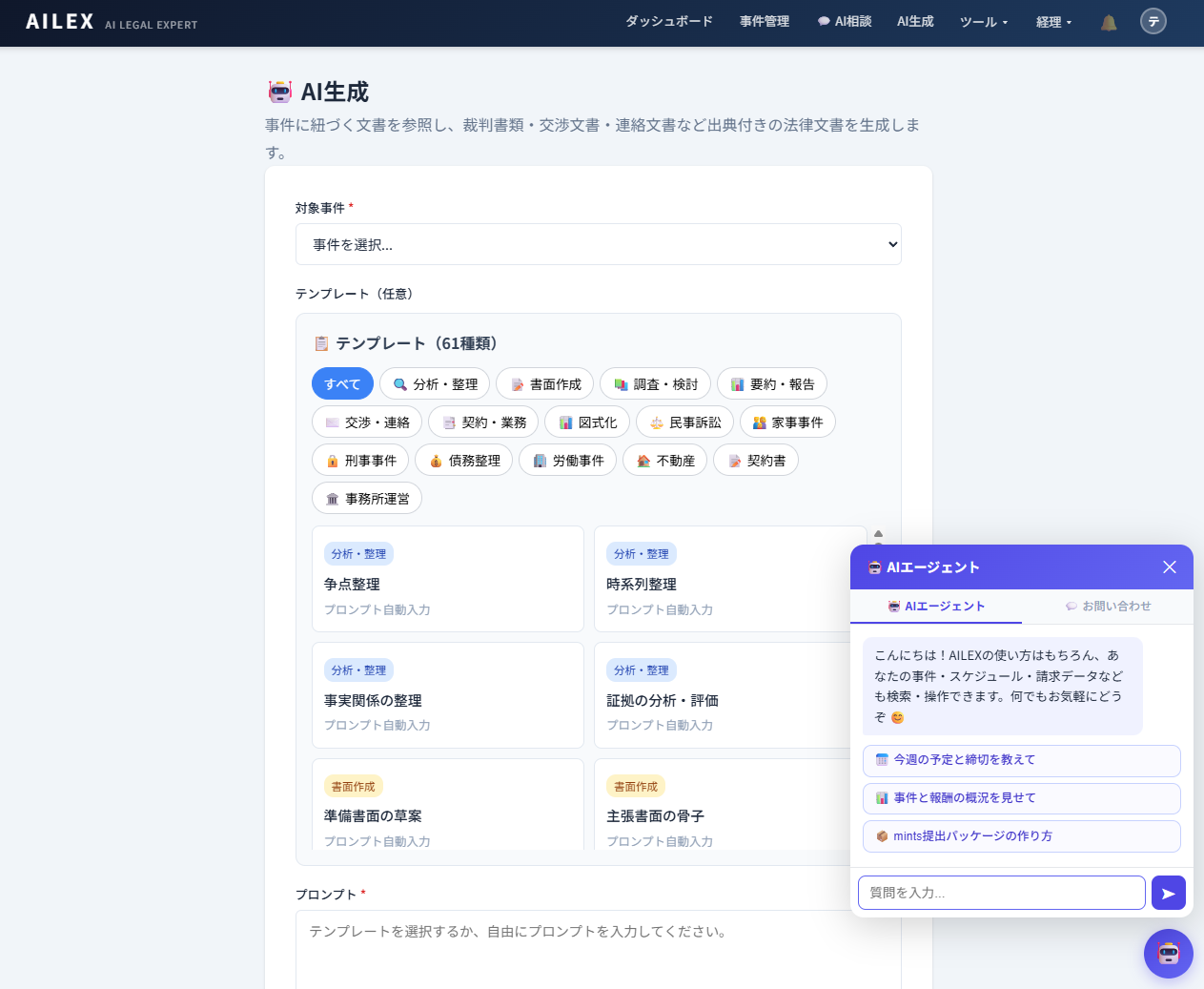
Task: Focus the 質問を入力 chat input
Action: (x=1002, y=893)
